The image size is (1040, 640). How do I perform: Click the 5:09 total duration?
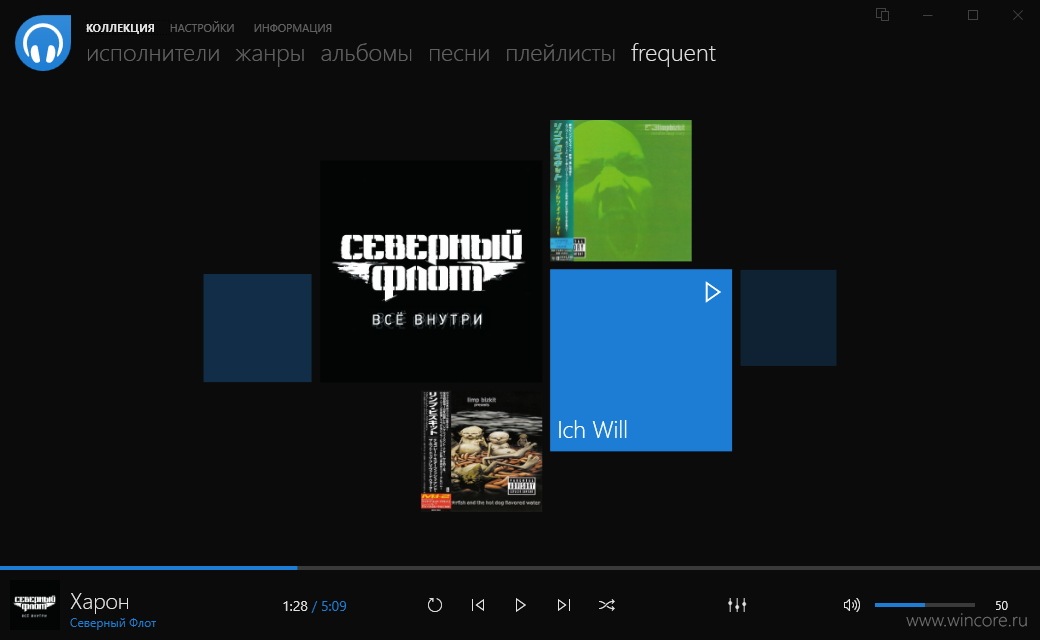point(334,606)
